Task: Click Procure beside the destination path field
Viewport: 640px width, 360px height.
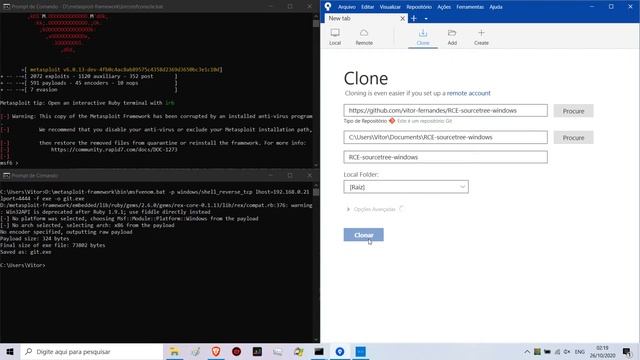Action: pyautogui.click(x=573, y=138)
